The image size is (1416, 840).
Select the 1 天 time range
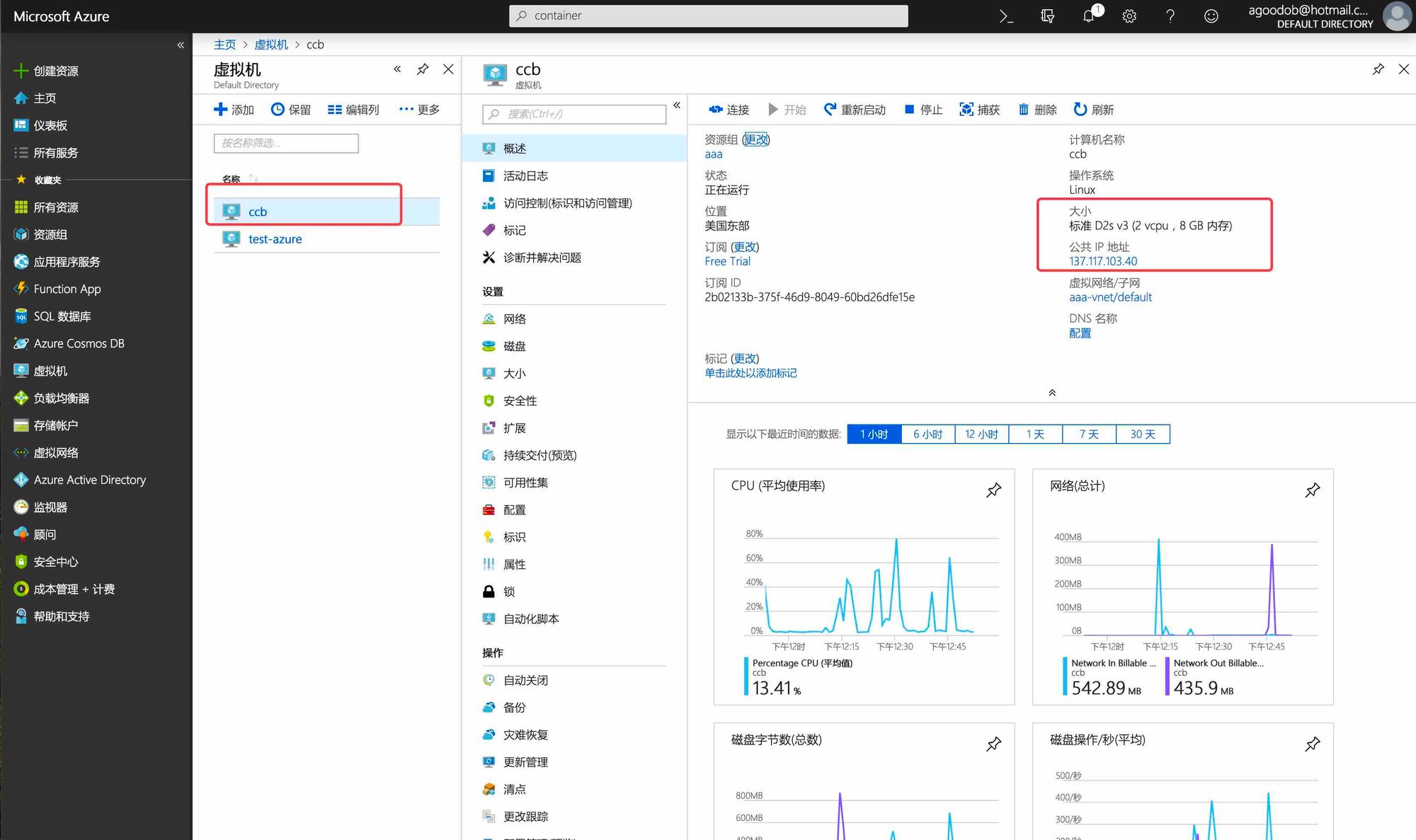pos(1035,434)
